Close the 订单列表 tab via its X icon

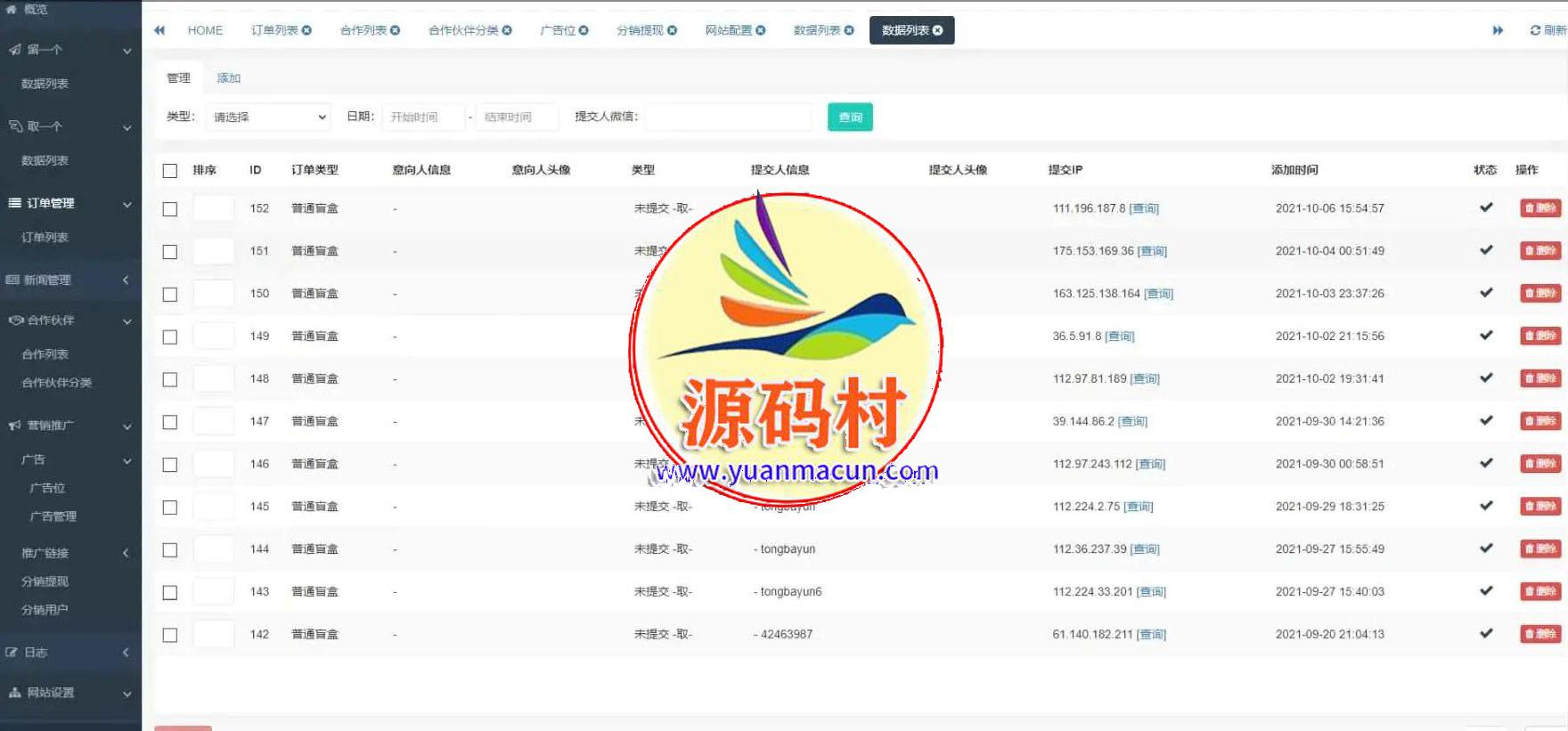306,30
